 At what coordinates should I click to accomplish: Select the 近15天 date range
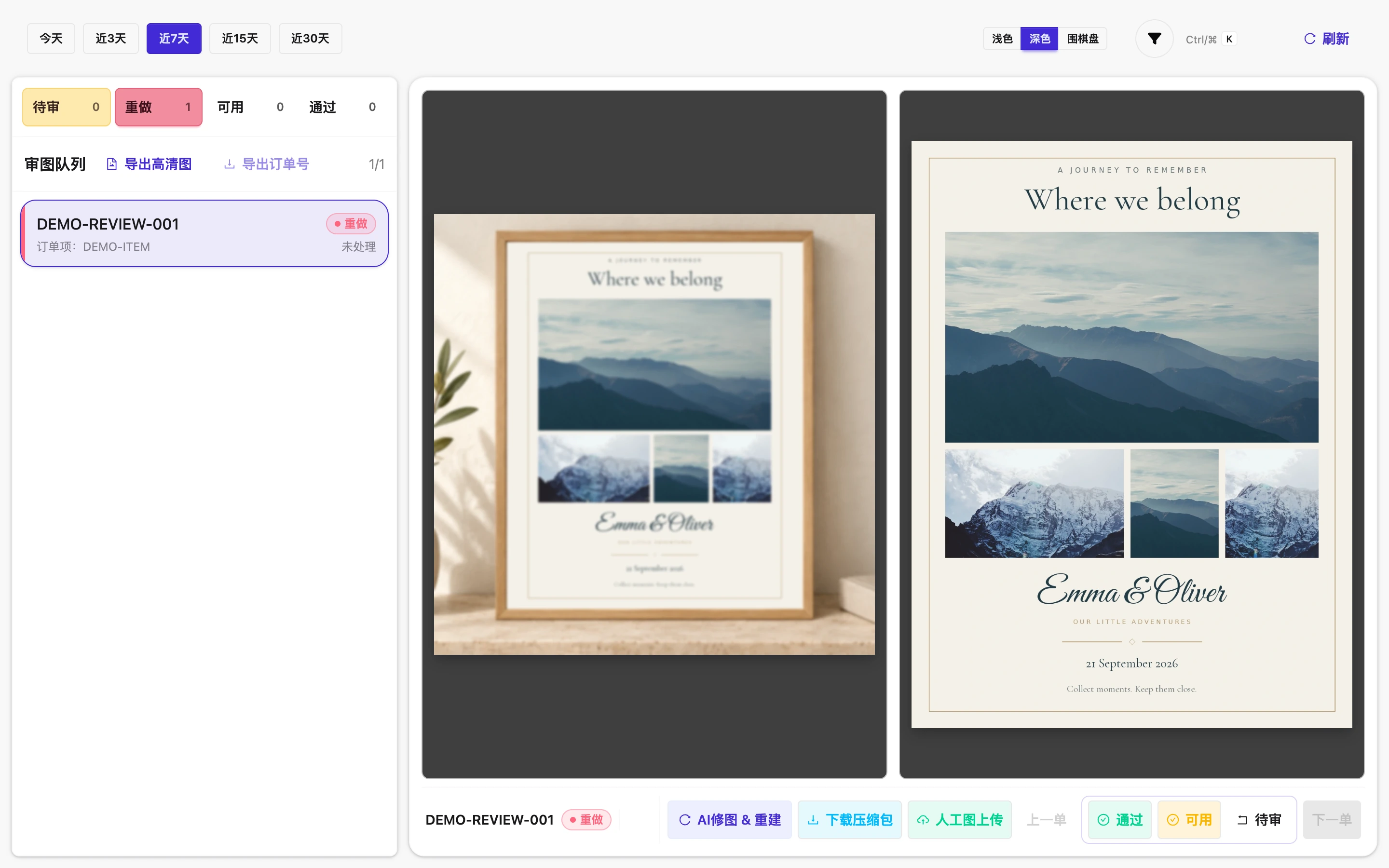240,39
